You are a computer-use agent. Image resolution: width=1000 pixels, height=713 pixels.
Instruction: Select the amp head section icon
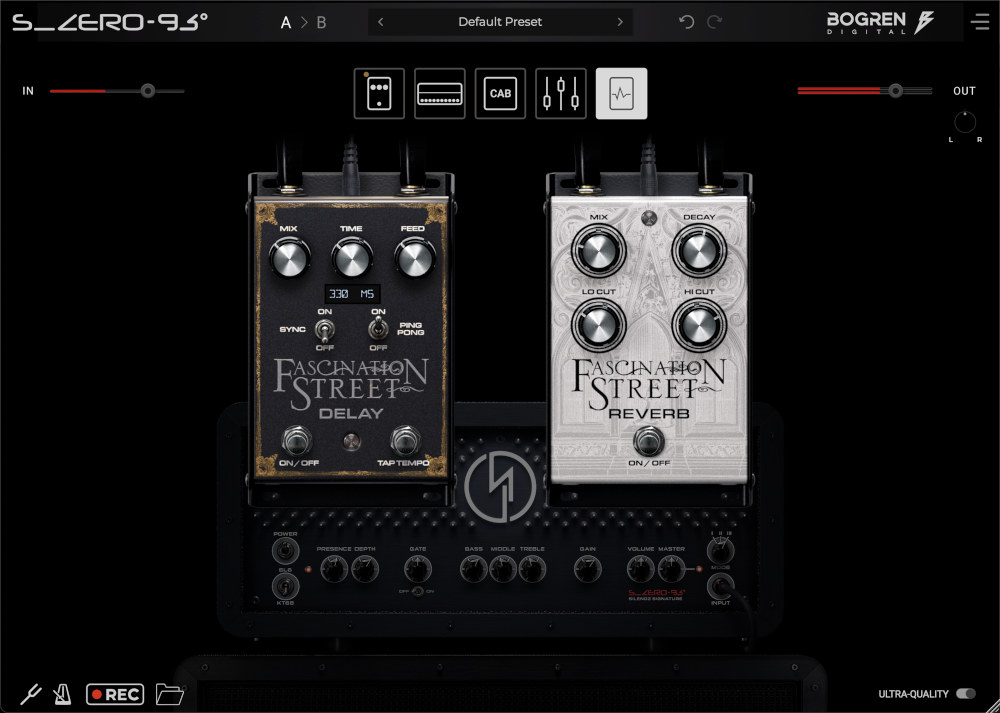[440, 94]
